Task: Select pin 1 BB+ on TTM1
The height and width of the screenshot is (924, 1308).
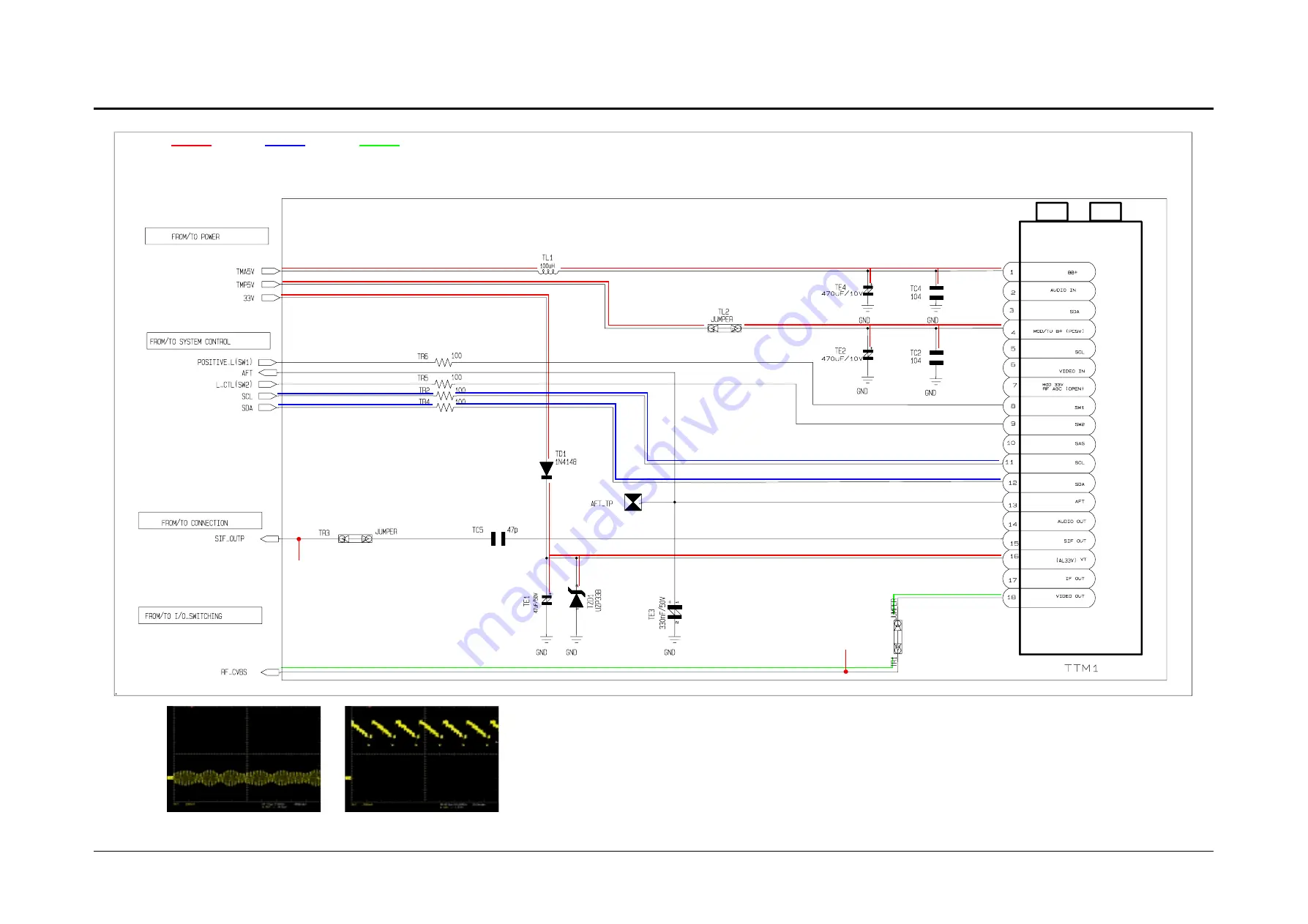Action: click(1049, 271)
